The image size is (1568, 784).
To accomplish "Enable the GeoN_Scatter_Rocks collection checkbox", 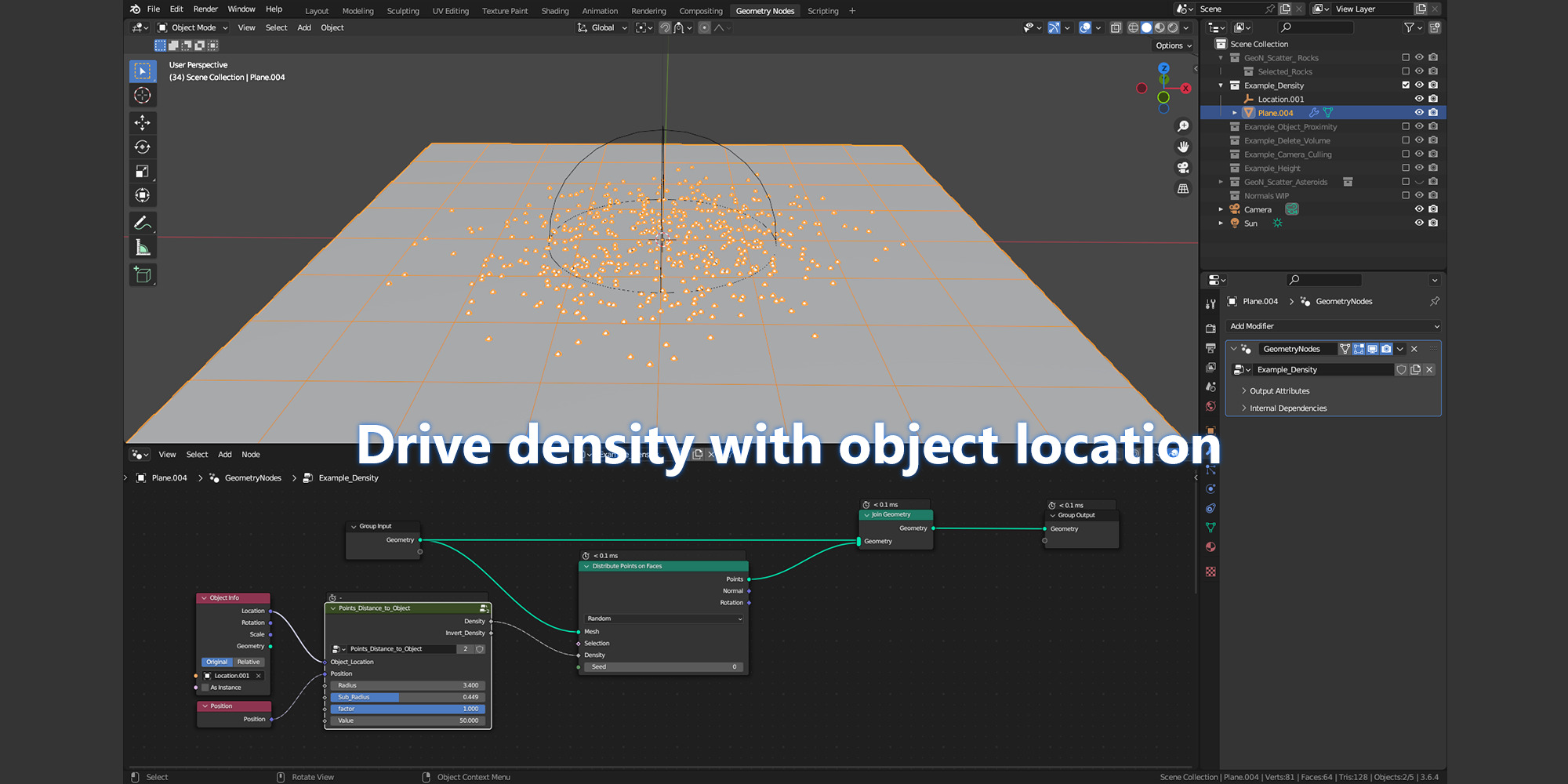I will 1406,57.
